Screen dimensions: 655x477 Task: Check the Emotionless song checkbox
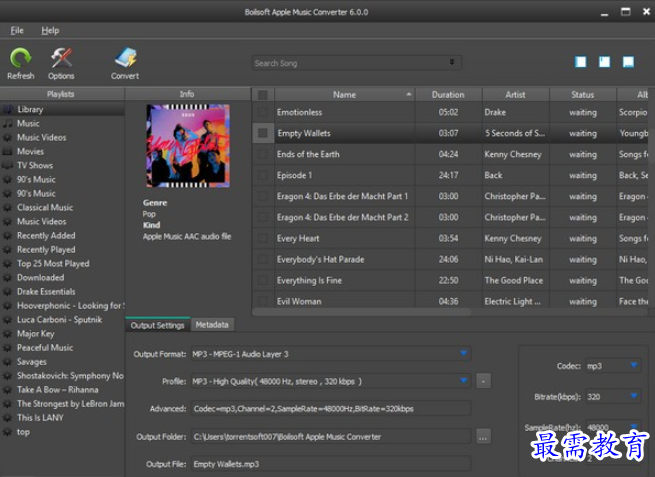[x=263, y=112]
